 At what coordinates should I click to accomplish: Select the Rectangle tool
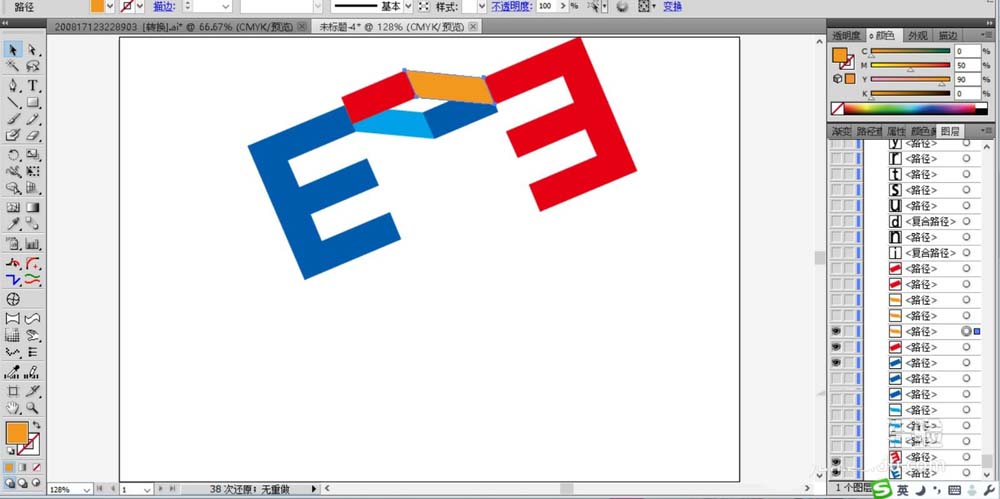tap(33, 102)
